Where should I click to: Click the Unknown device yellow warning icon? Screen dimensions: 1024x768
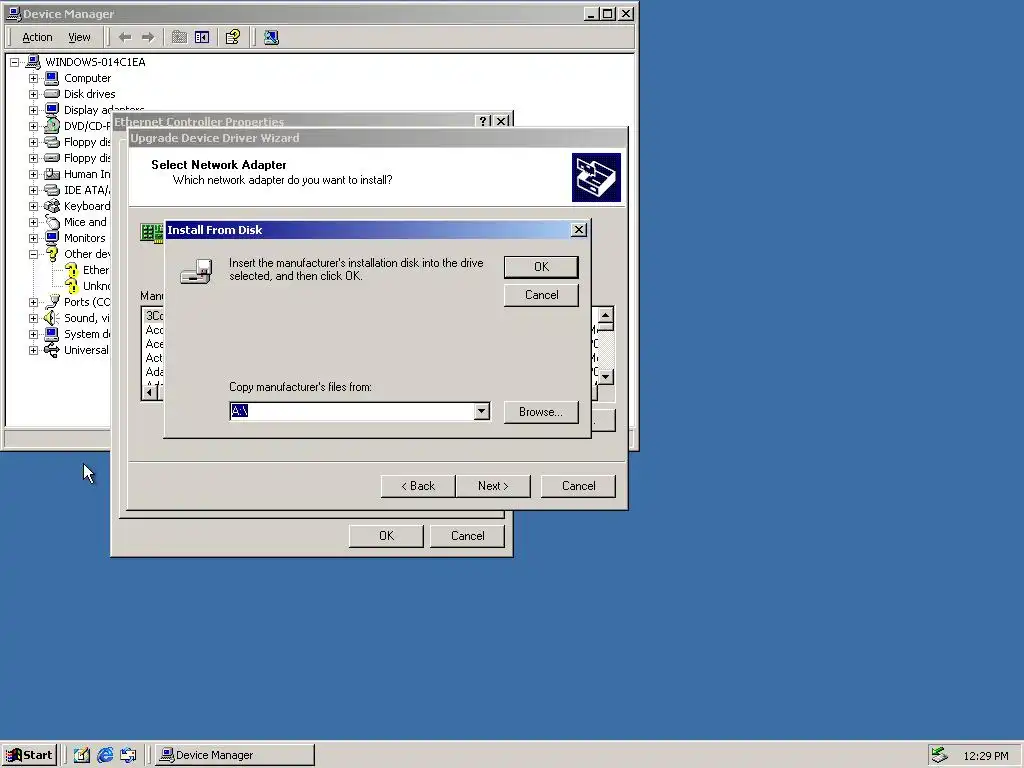tap(71, 286)
